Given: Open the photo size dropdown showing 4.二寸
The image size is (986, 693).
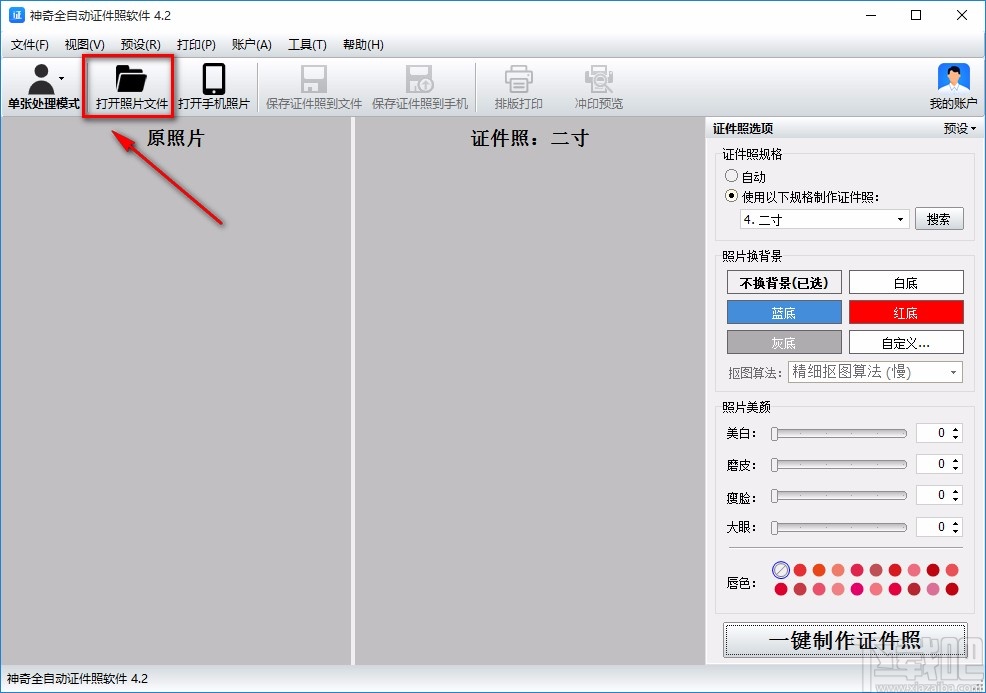Looking at the screenshot, I should coord(822,218).
